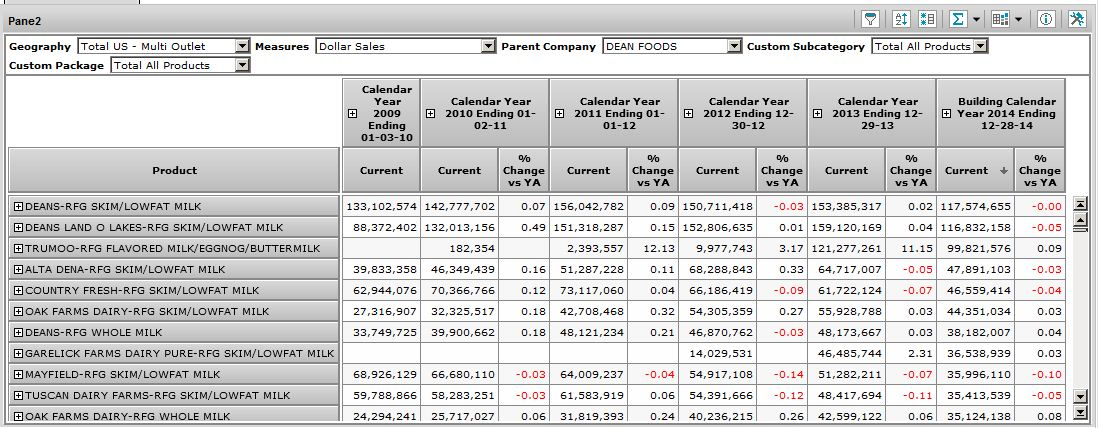Click the Sigma totals icon

(x=957, y=19)
